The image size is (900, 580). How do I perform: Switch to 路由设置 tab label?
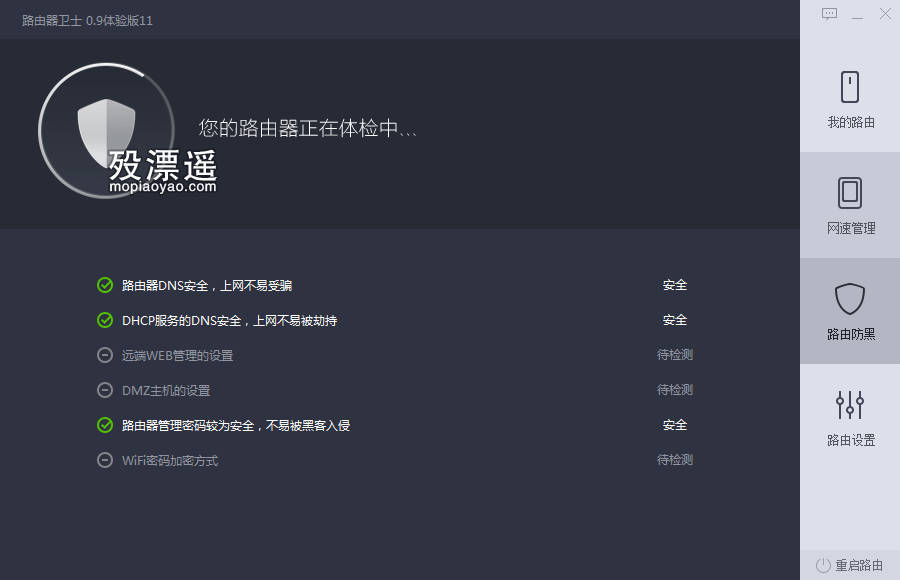click(x=851, y=440)
